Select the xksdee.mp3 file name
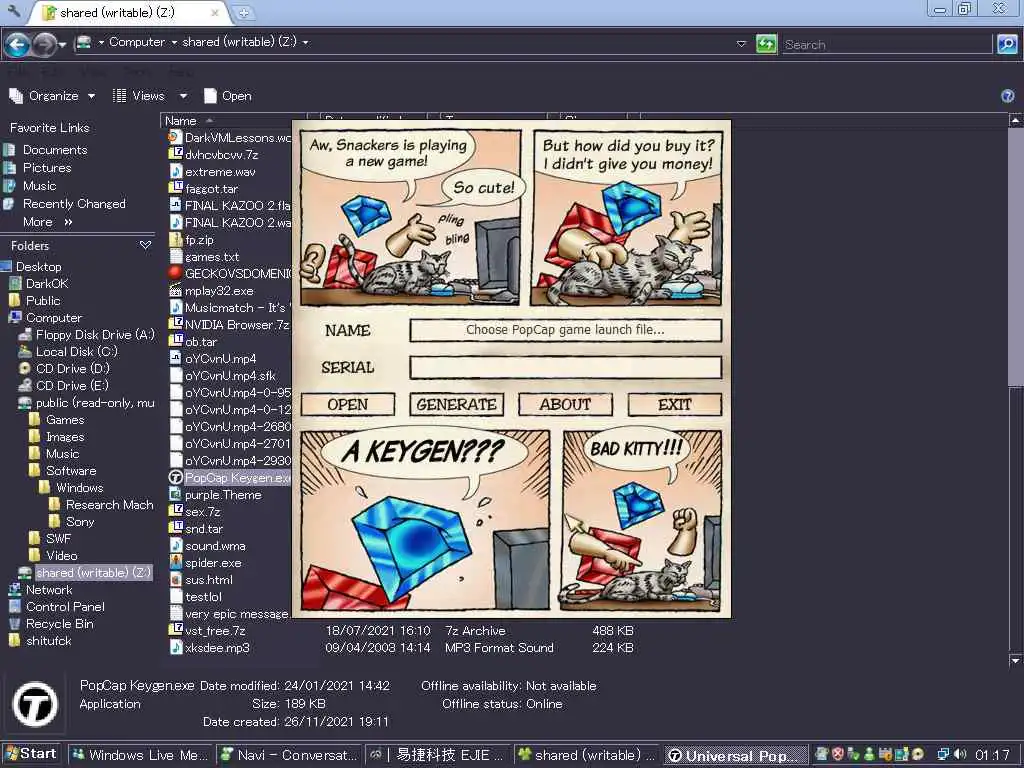Viewport: 1024px width, 768px height. [x=217, y=648]
